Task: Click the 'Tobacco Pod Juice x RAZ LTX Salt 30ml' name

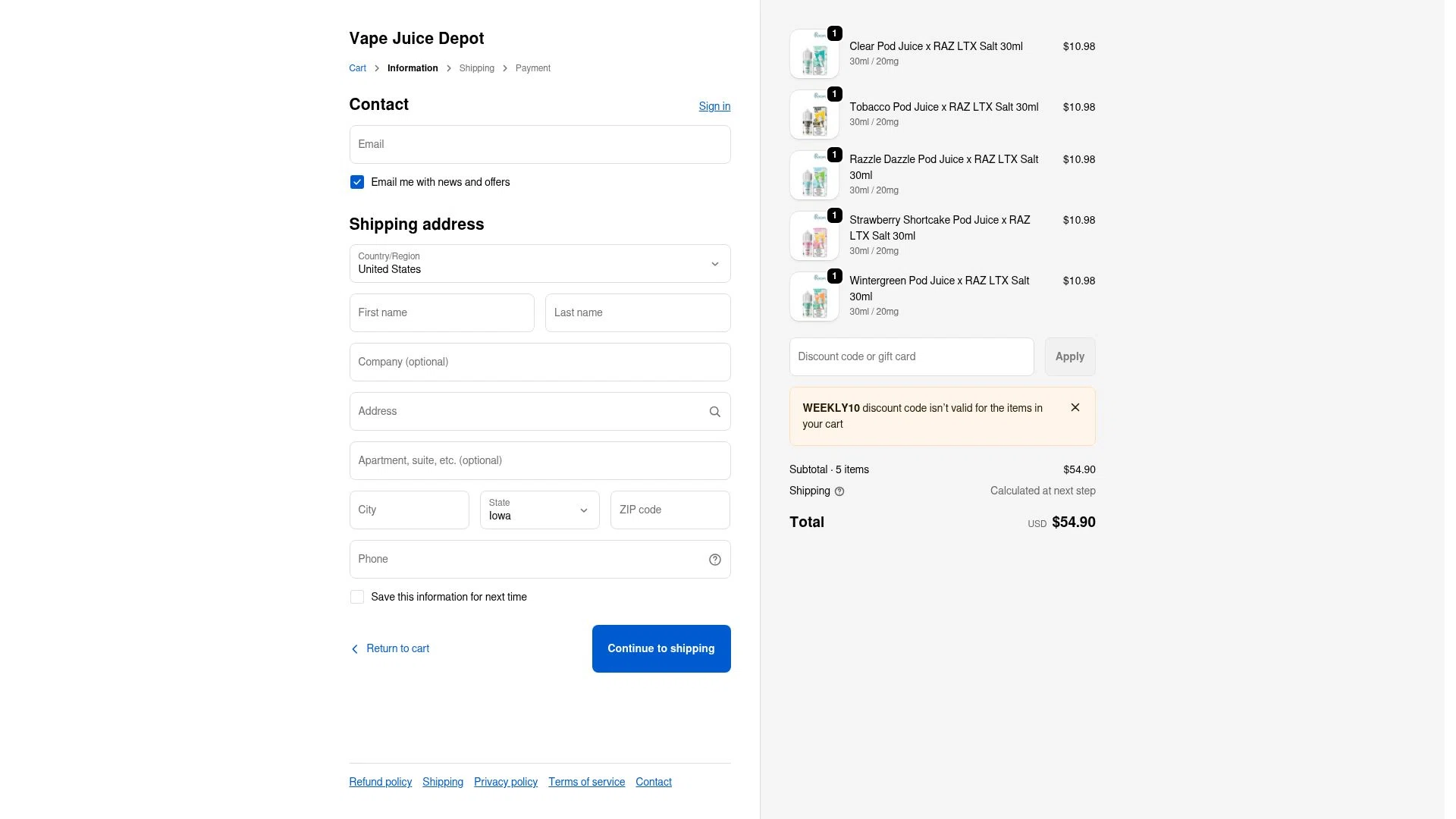Action: tap(944, 107)
